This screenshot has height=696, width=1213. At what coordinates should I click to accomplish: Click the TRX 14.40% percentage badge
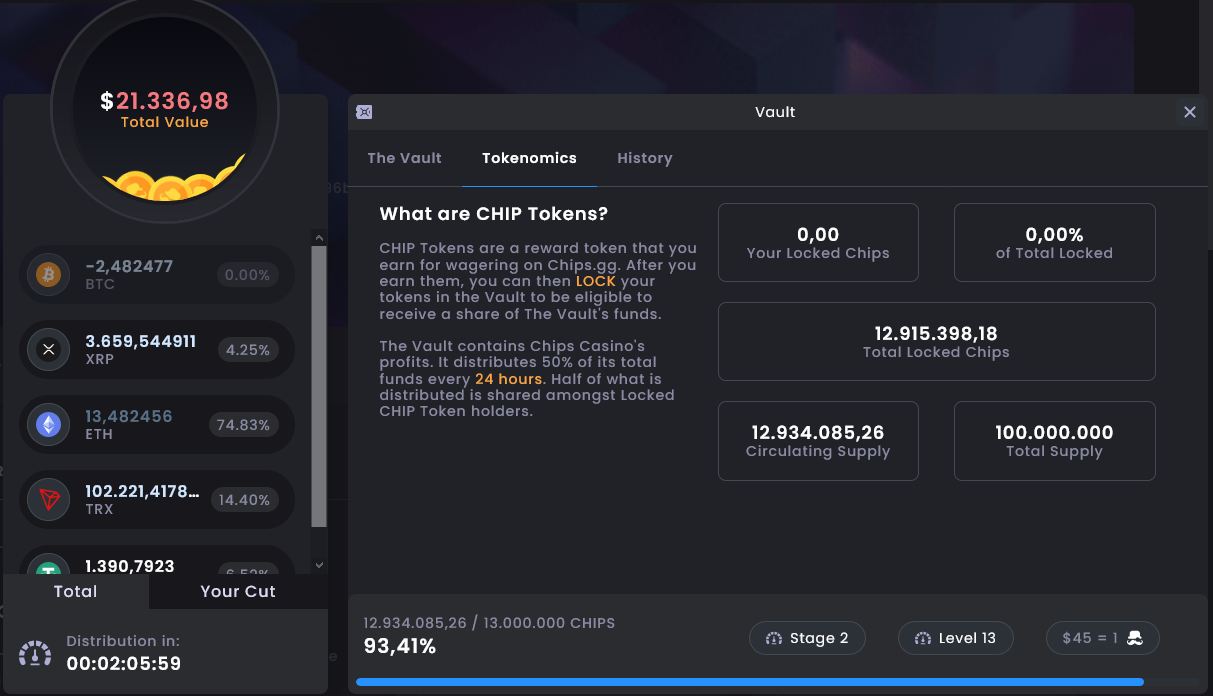[245, 500]
